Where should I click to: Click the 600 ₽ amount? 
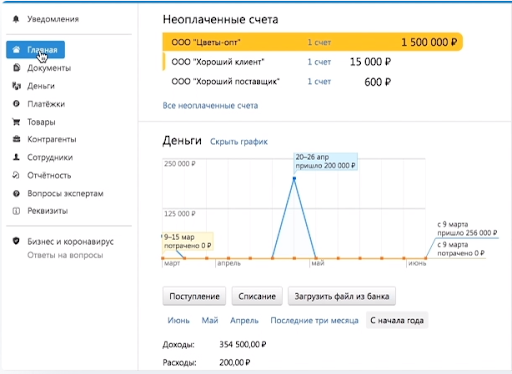[377, 82]
